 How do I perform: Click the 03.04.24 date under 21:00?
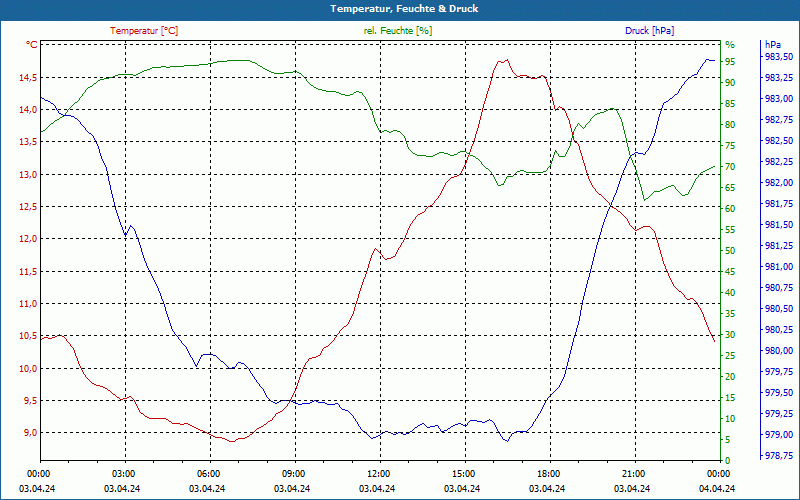632,488
